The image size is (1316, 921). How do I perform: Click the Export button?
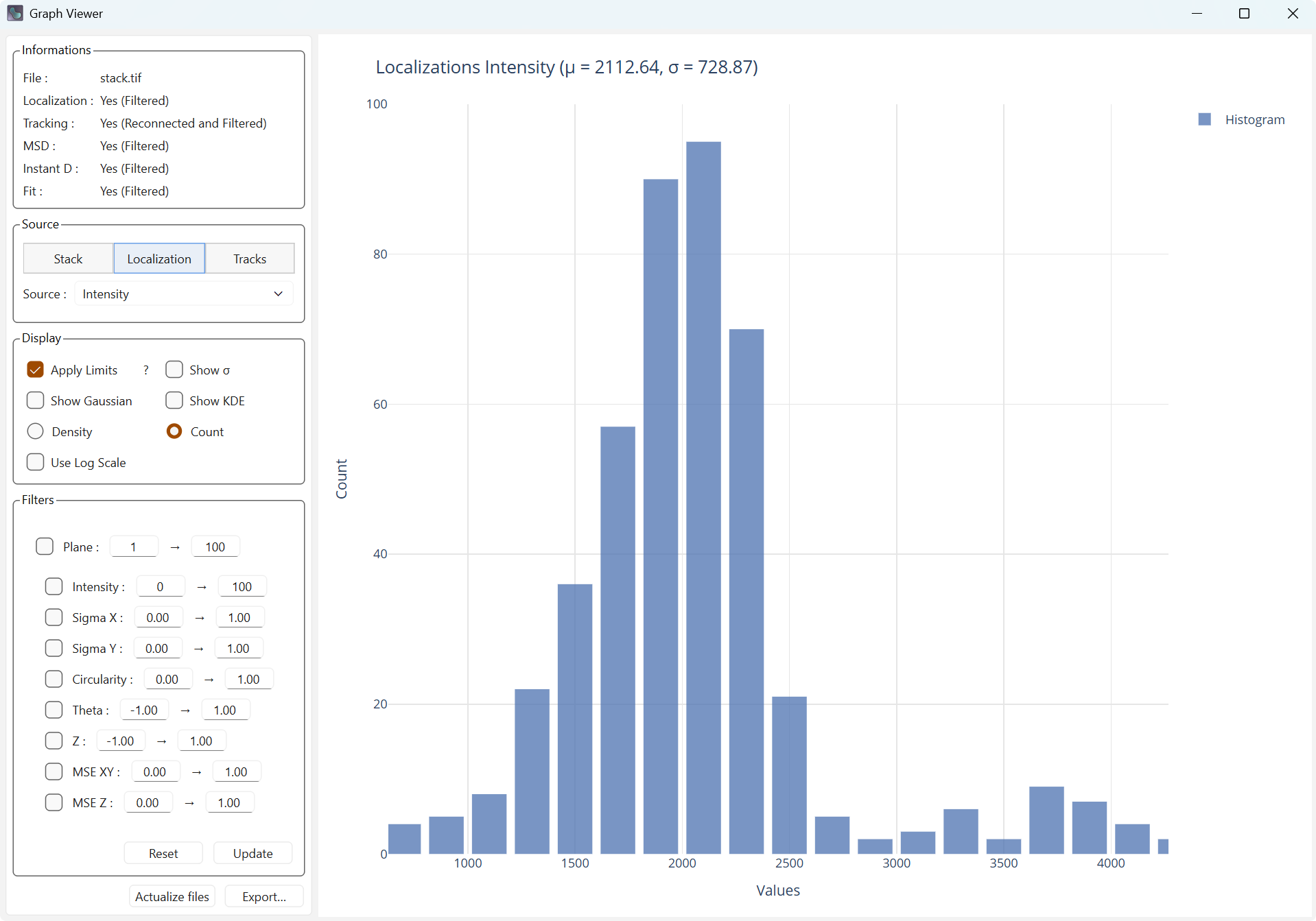[264, 896]
